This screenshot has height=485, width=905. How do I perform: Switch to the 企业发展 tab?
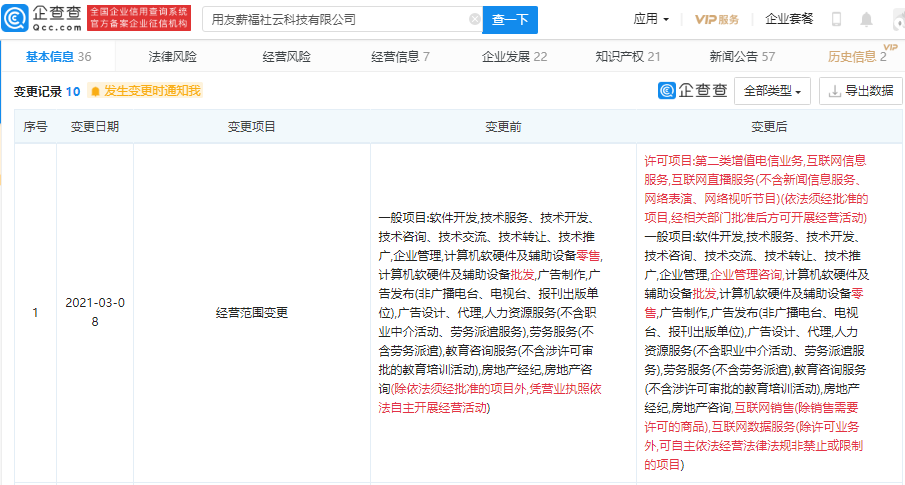[x=514, y=57]
